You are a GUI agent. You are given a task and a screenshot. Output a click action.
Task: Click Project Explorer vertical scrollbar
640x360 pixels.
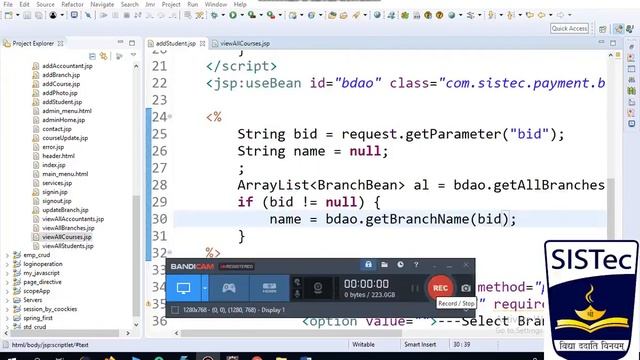[136, 256]
